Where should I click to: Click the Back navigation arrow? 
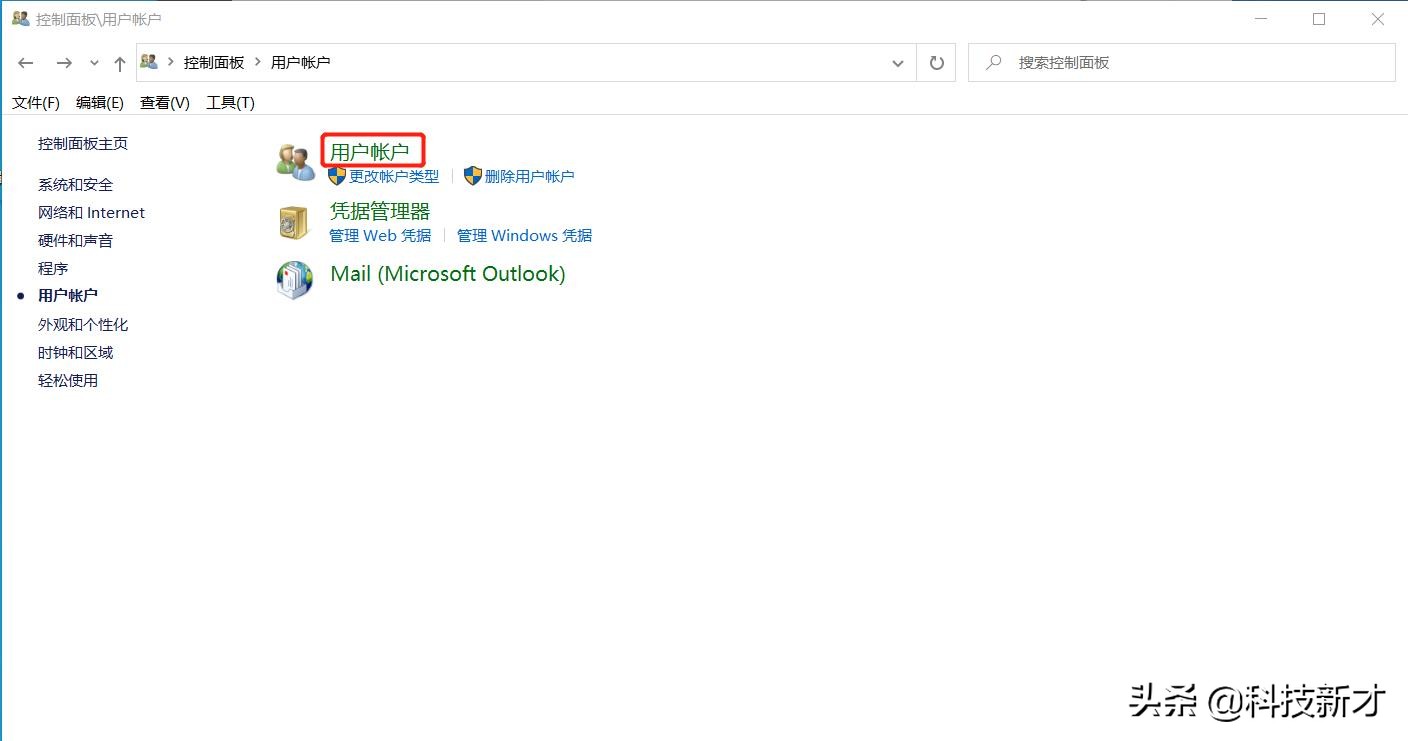(x=26, y=63)
